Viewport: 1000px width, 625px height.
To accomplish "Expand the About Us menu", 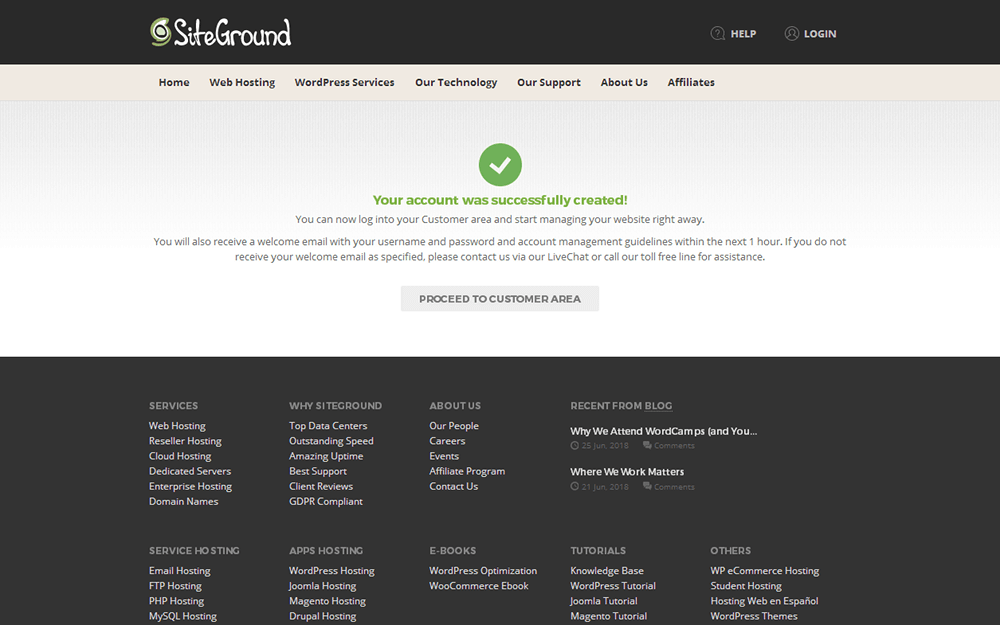I will (x=624, y=83).
